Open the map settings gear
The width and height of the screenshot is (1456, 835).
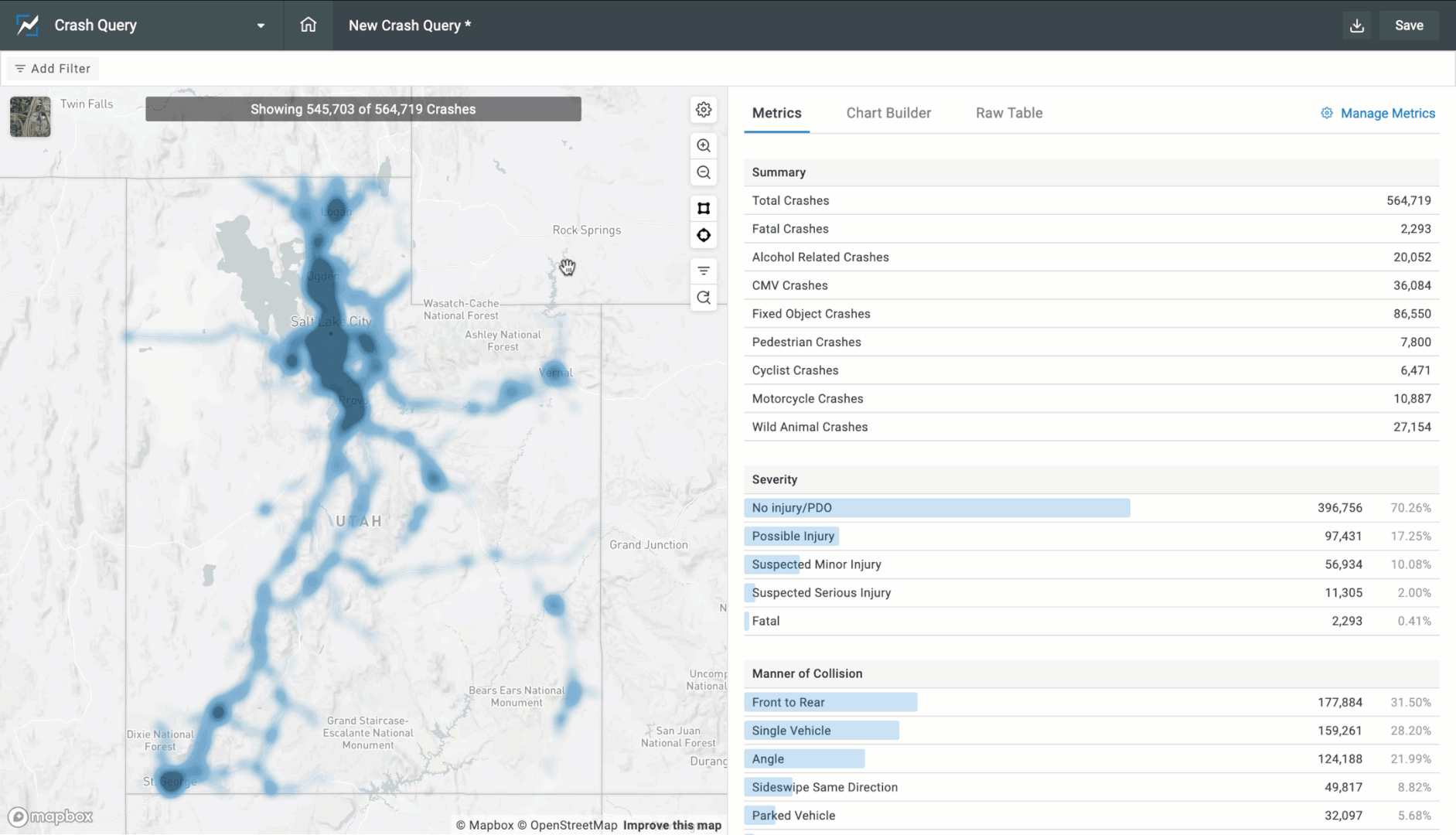click(x=703, y=110)
